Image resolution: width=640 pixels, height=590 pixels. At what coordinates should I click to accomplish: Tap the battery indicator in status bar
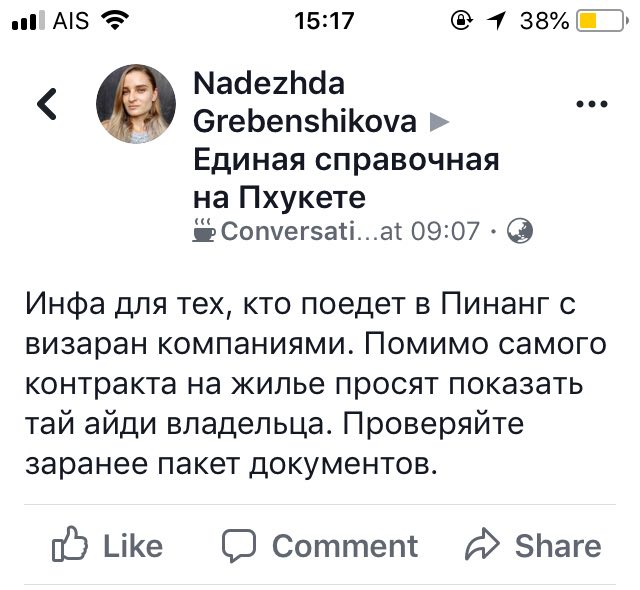[x=600, y=20]
